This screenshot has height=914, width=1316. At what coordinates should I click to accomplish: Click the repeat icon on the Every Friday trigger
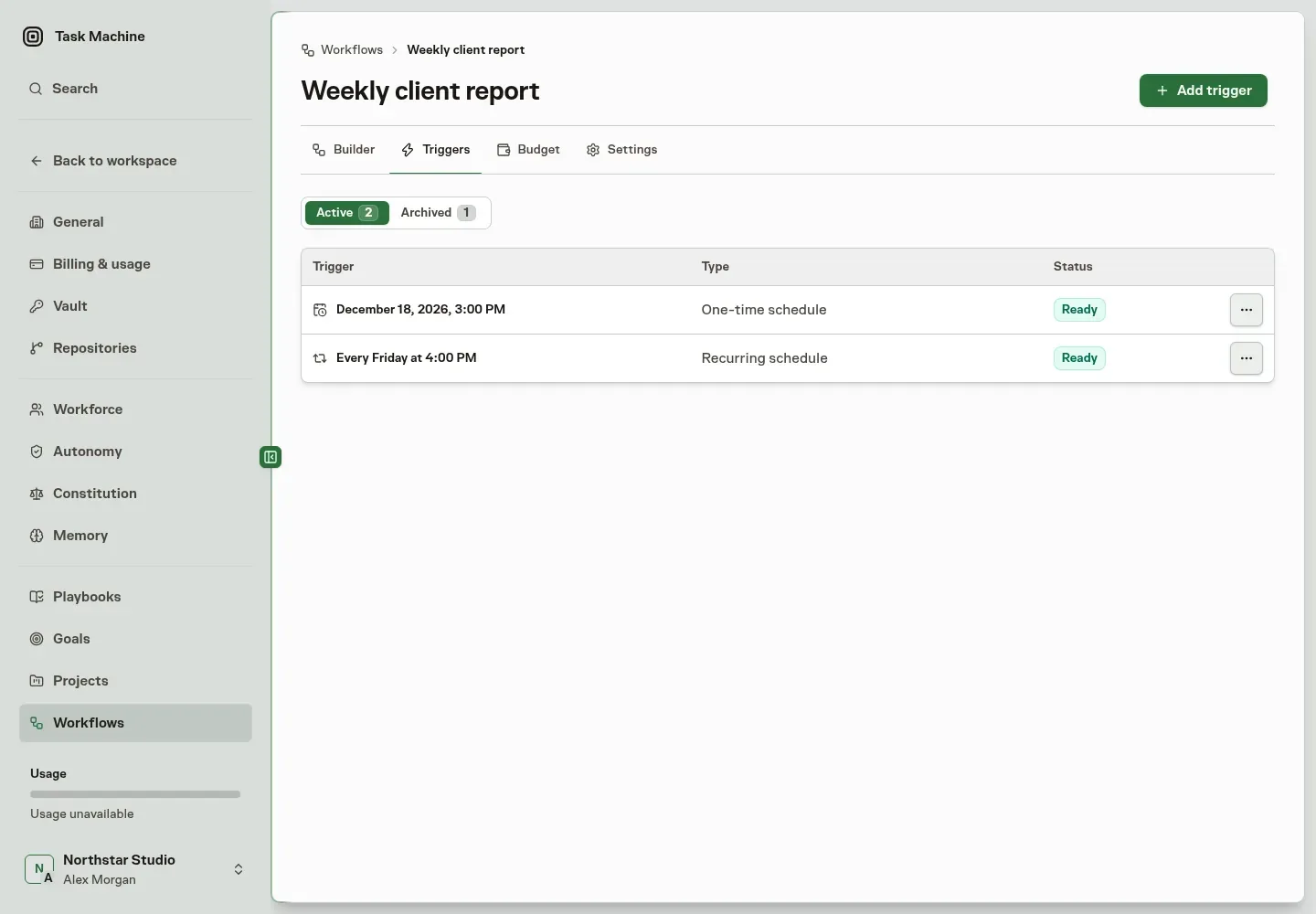(320, 358)
